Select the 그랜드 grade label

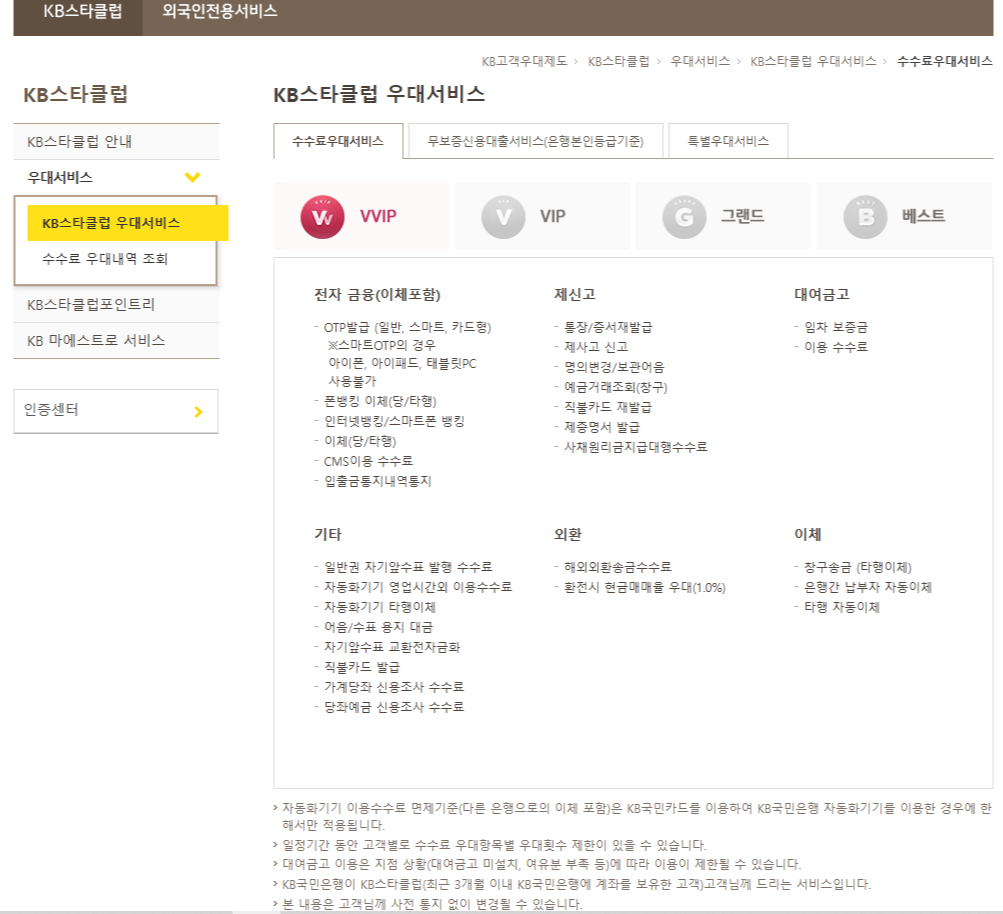point(743,216)
